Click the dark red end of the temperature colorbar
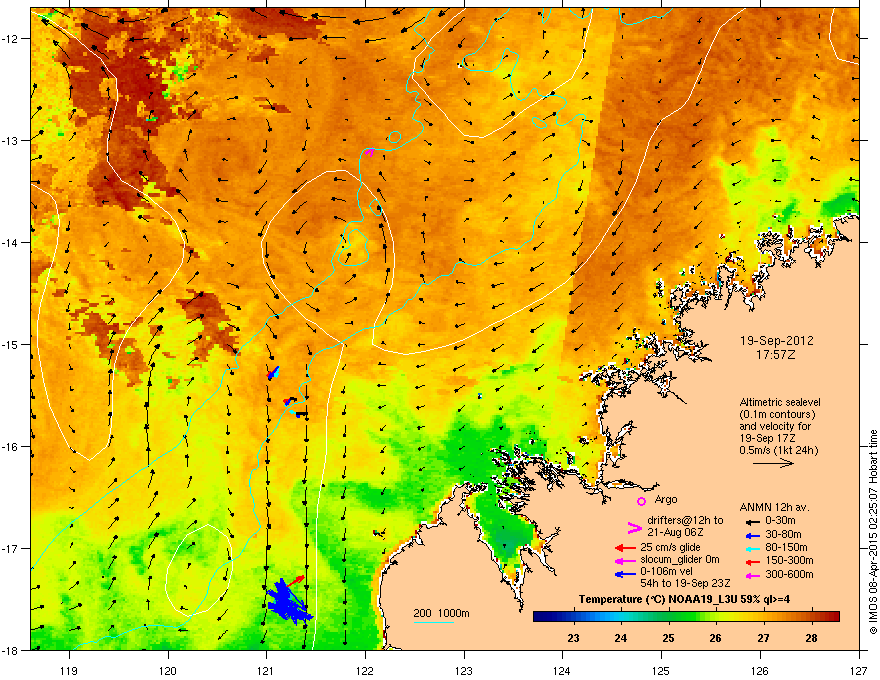This screenshot has width=880, height=680. pos(832,617)
